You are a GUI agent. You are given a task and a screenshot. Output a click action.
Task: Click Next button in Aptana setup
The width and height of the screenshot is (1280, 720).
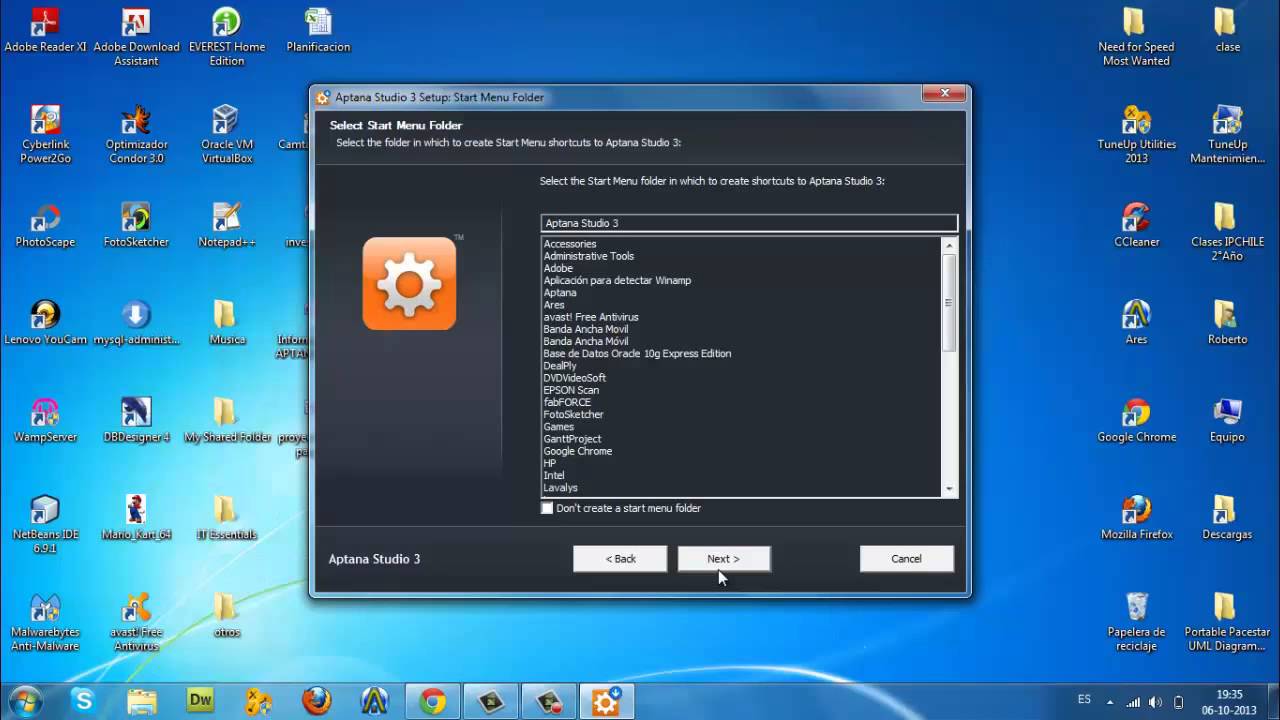coord(724,559)
